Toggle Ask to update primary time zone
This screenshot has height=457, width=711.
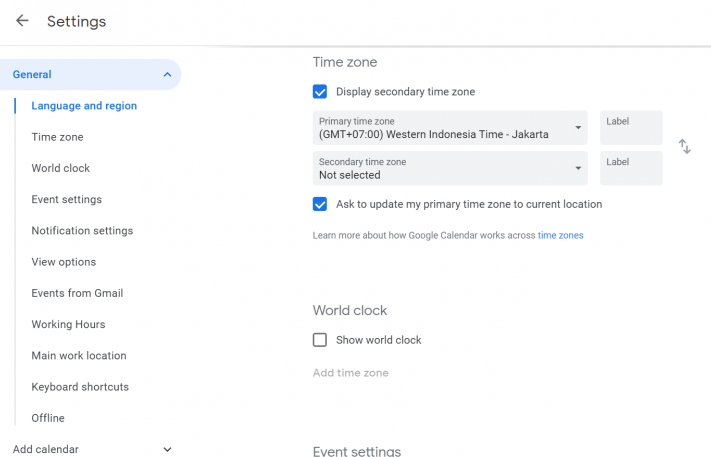(x=320, y=204)
